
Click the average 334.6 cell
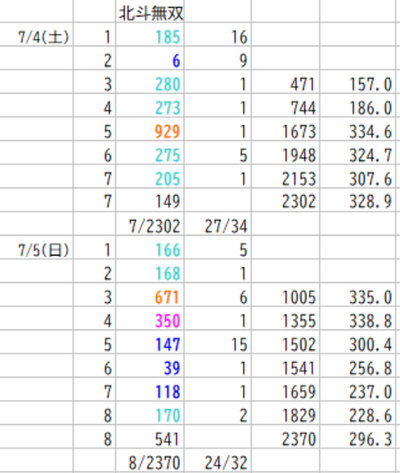(x=360, y=132)
